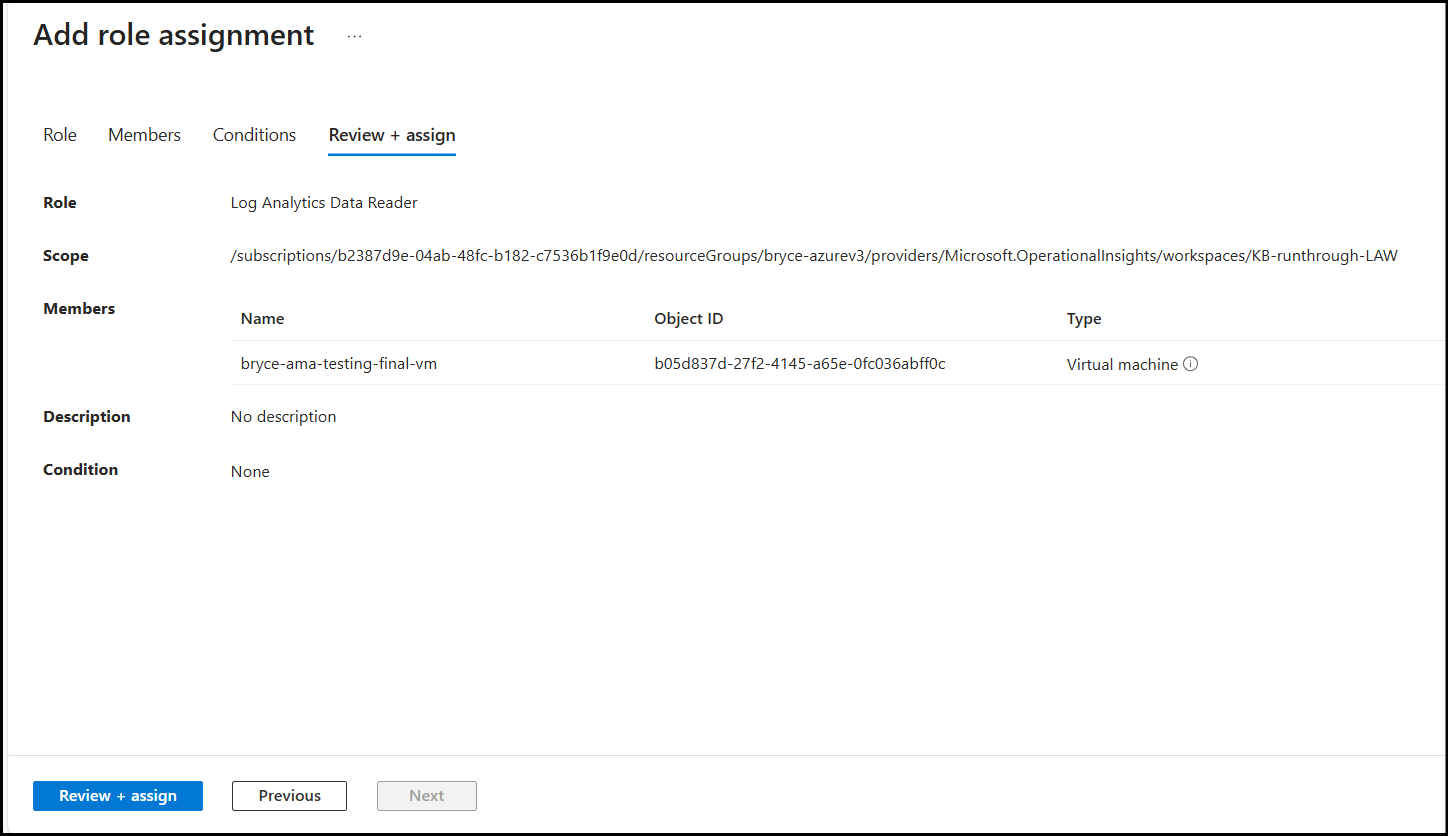Click the None value beside Condition

click(x=250, y=471)
